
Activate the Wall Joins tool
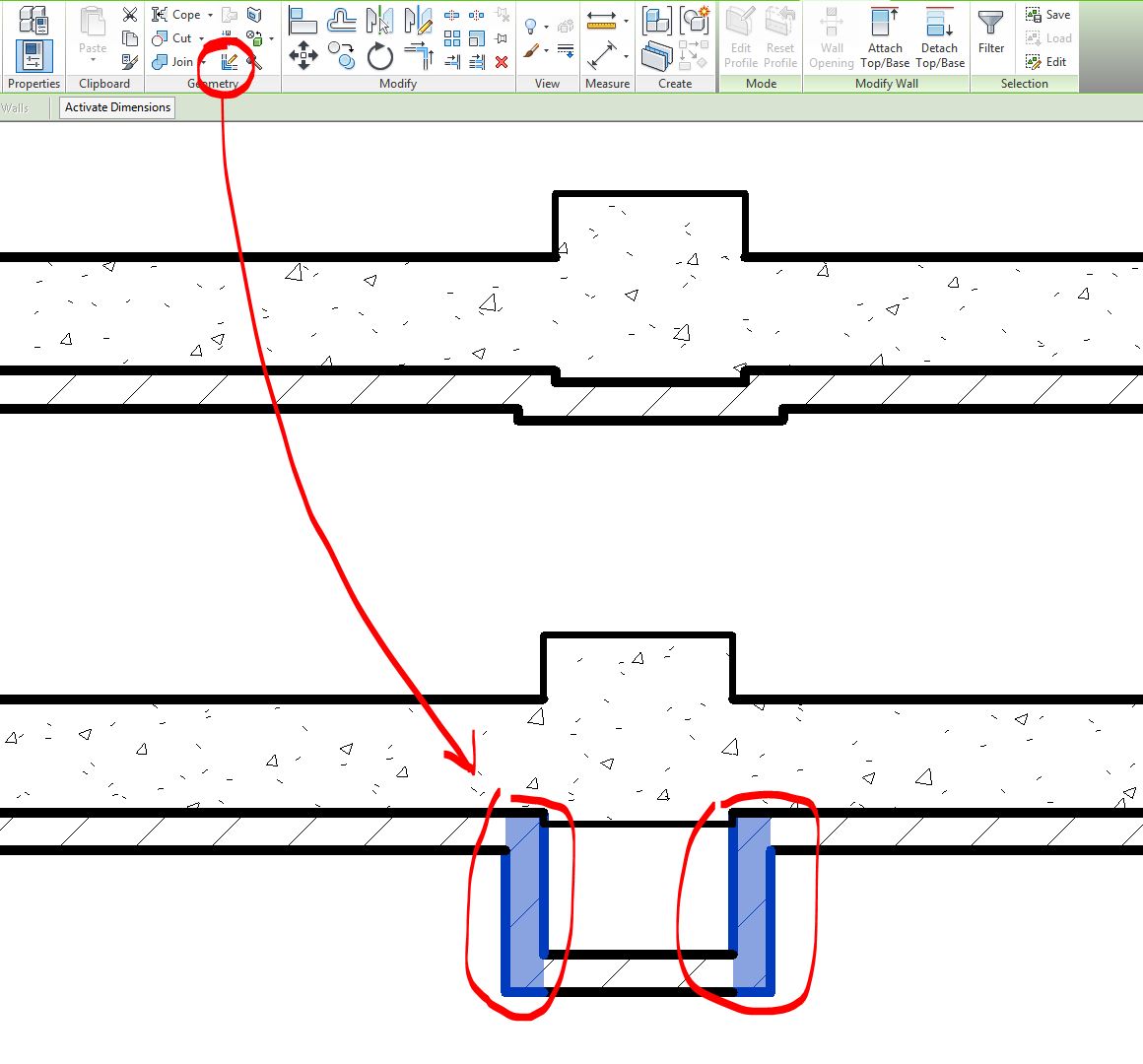click(230, 62)
